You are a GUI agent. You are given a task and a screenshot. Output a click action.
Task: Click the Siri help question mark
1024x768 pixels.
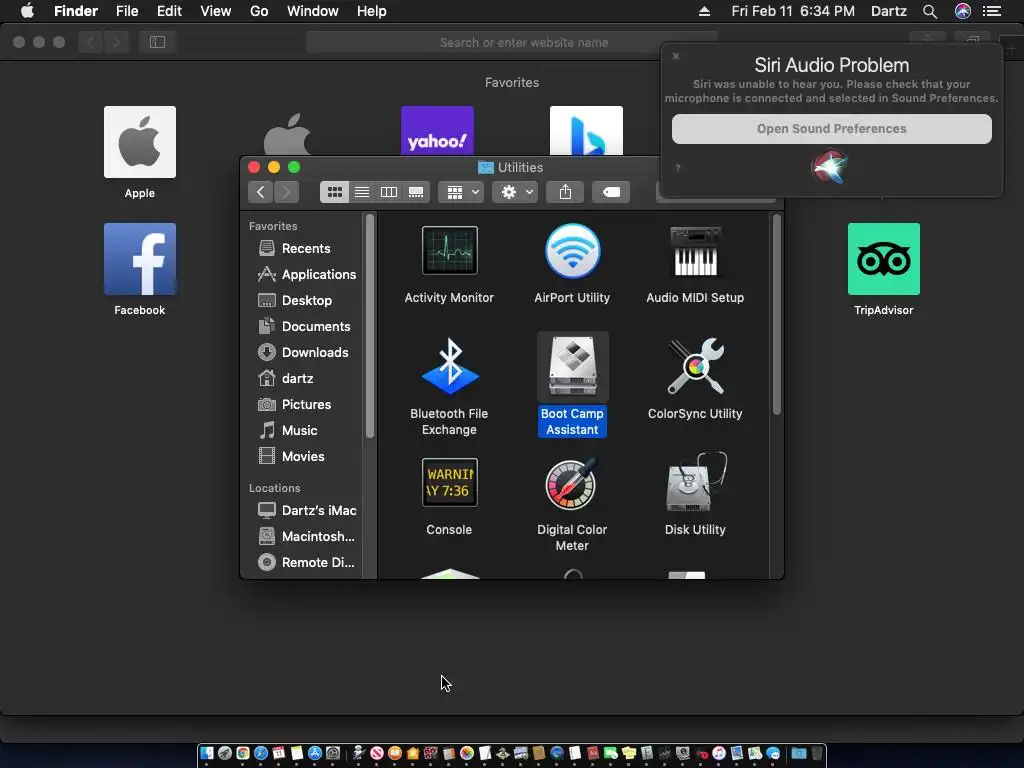[x=678, y=168]
